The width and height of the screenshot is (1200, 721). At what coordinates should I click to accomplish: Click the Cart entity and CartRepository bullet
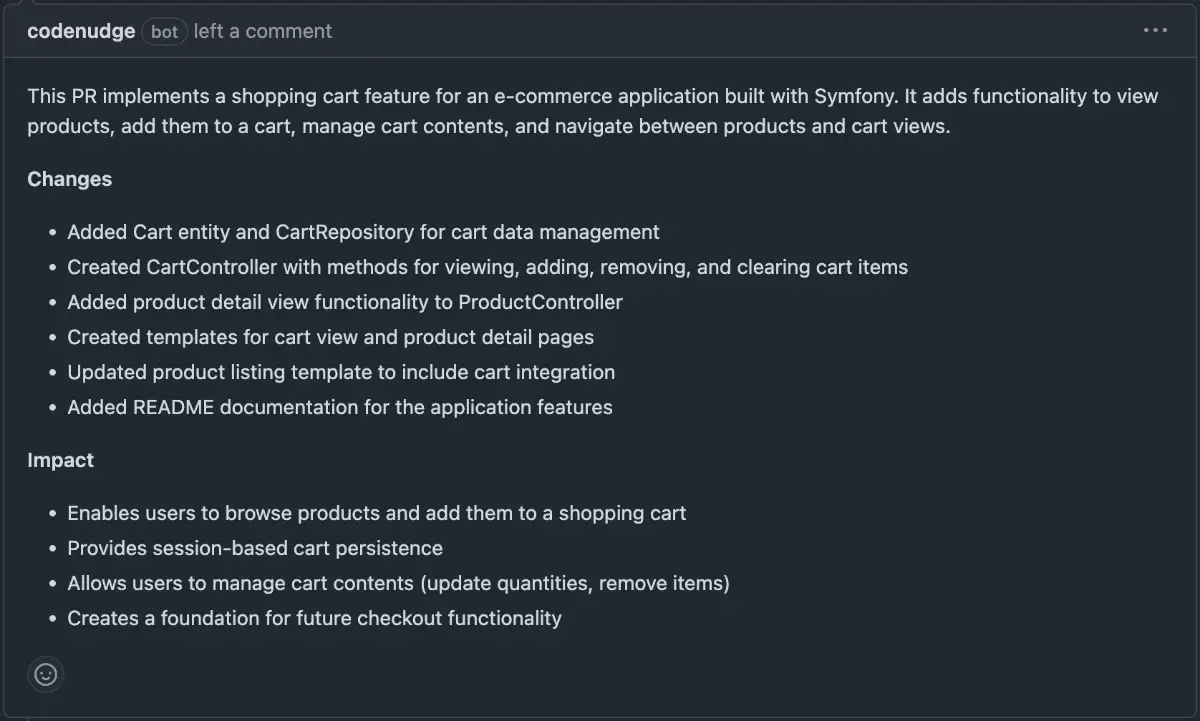[363, 232]
